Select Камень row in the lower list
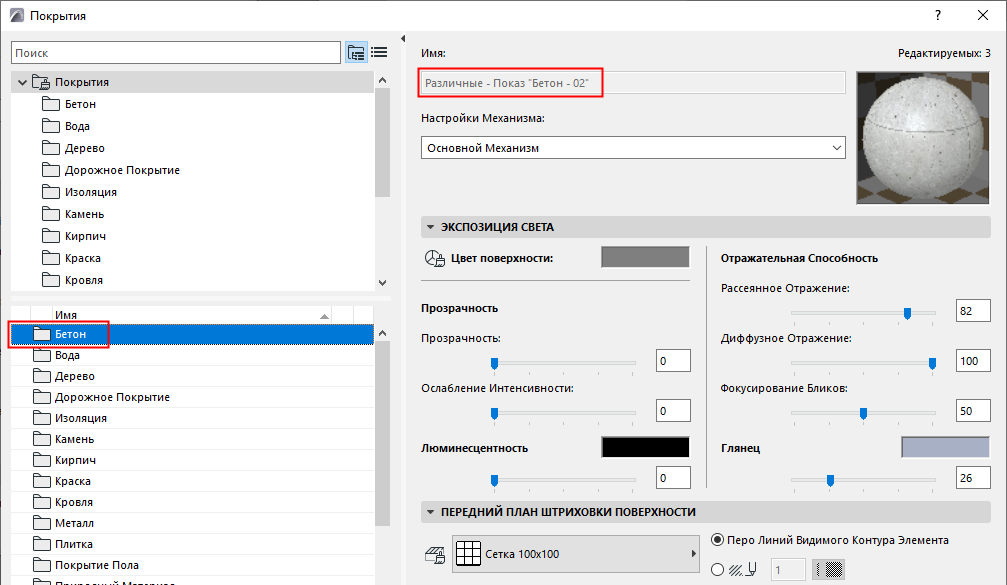 [x=192, y=439]
